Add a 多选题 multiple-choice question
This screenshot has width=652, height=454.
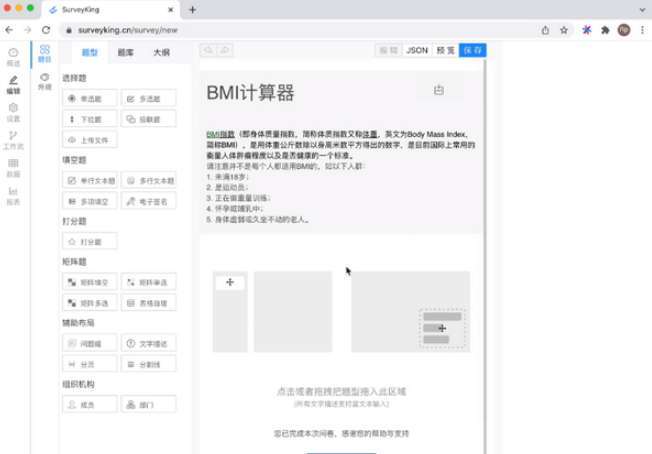(x=149, y=98)
